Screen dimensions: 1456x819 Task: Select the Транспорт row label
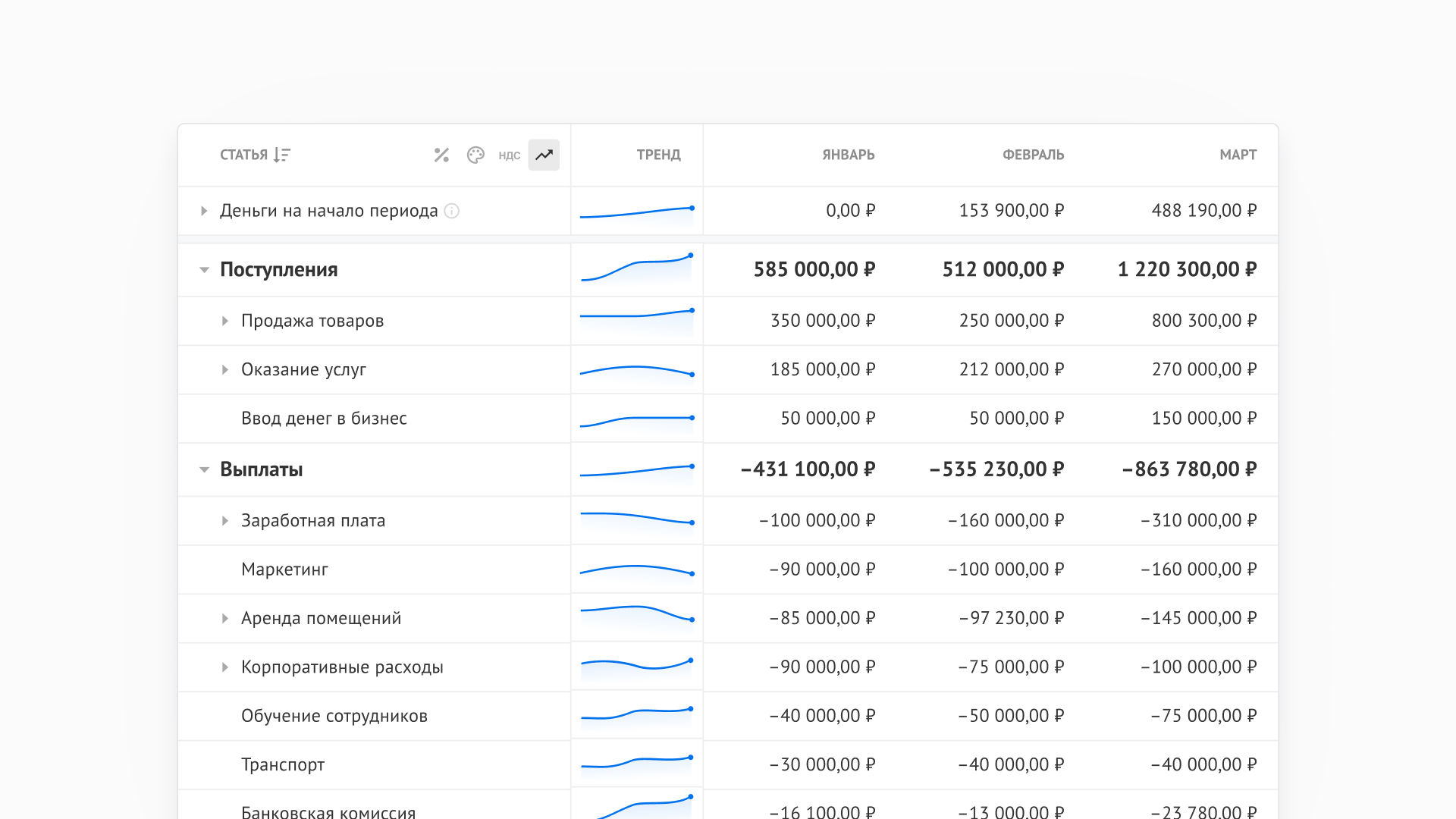point(283,764)
